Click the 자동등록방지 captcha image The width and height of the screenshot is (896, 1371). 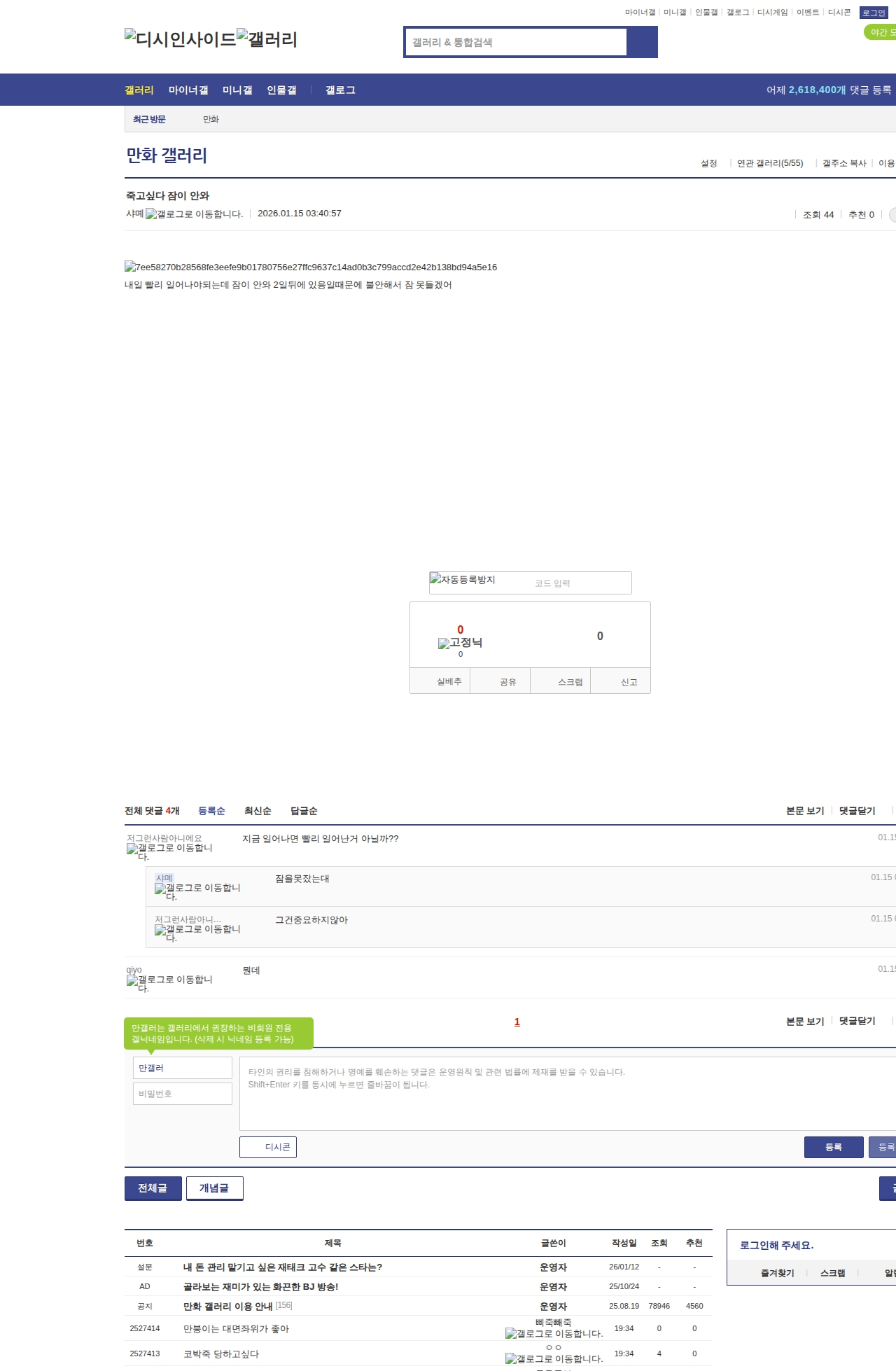pyautogui.click(x=463, y=580)
